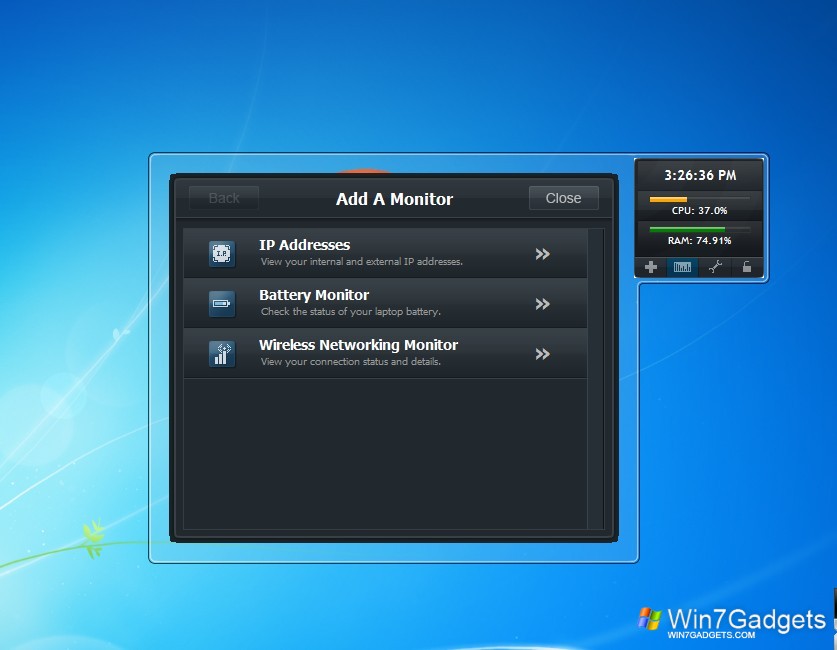Image resolution: width=837 pixels, height=650 pixels.
Task: Click 'Check the status of your laptop battery.'
Action: (351, 312)
